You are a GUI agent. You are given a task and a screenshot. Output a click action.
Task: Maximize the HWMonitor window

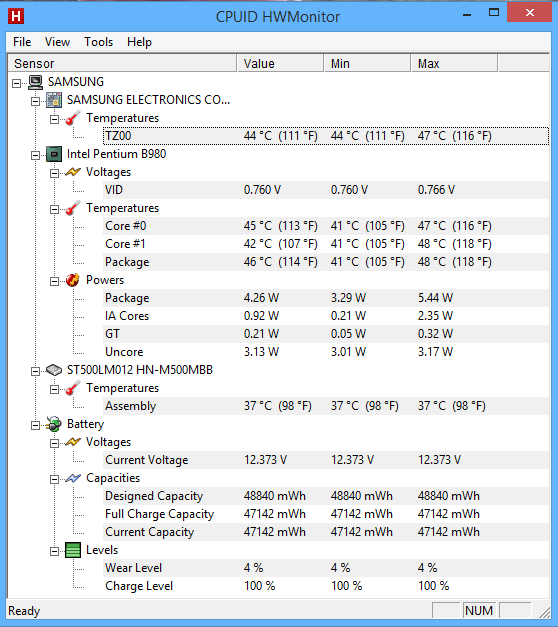tap(494, 12)
